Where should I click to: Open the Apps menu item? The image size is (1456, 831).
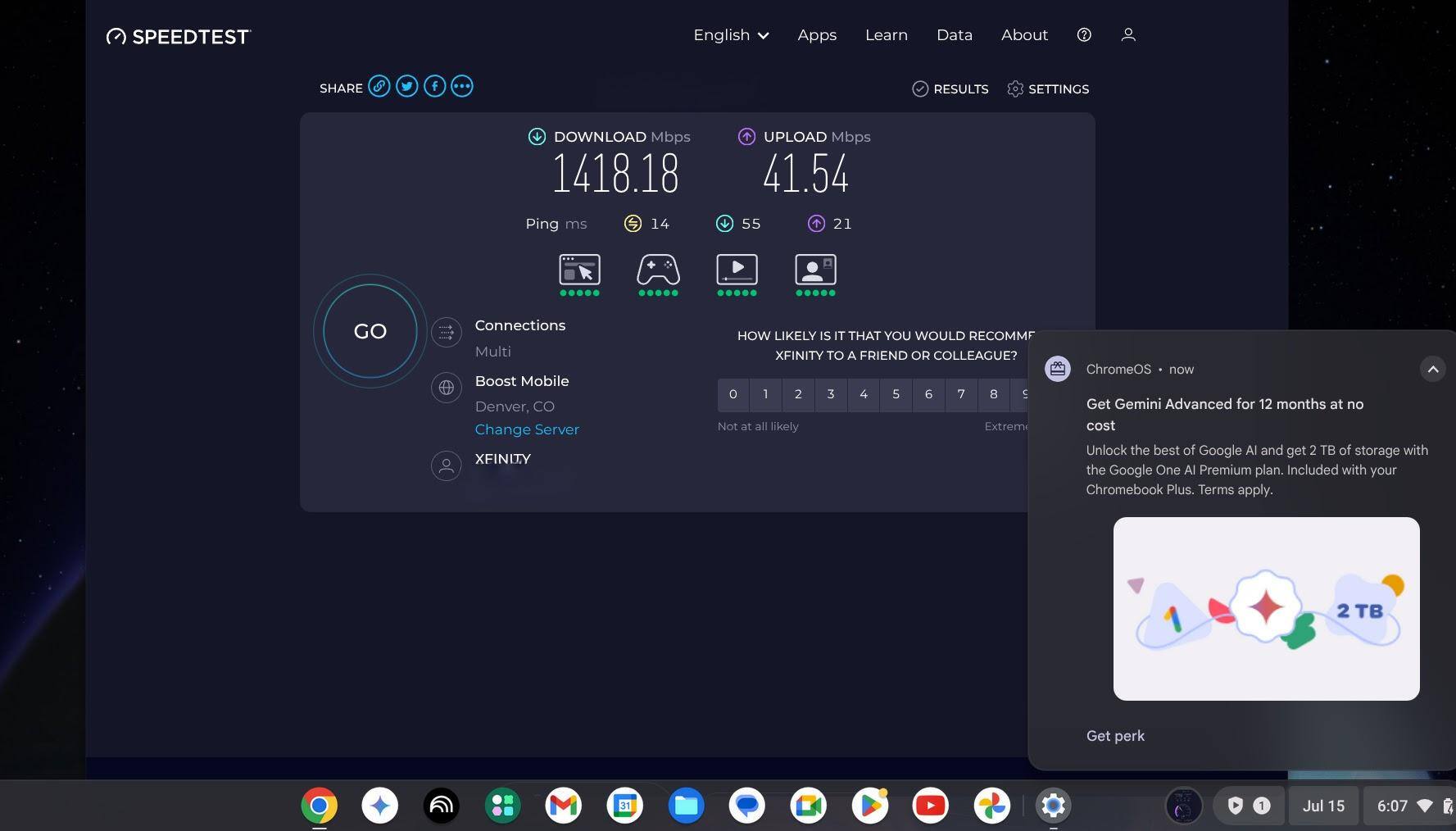click(817, 35)
